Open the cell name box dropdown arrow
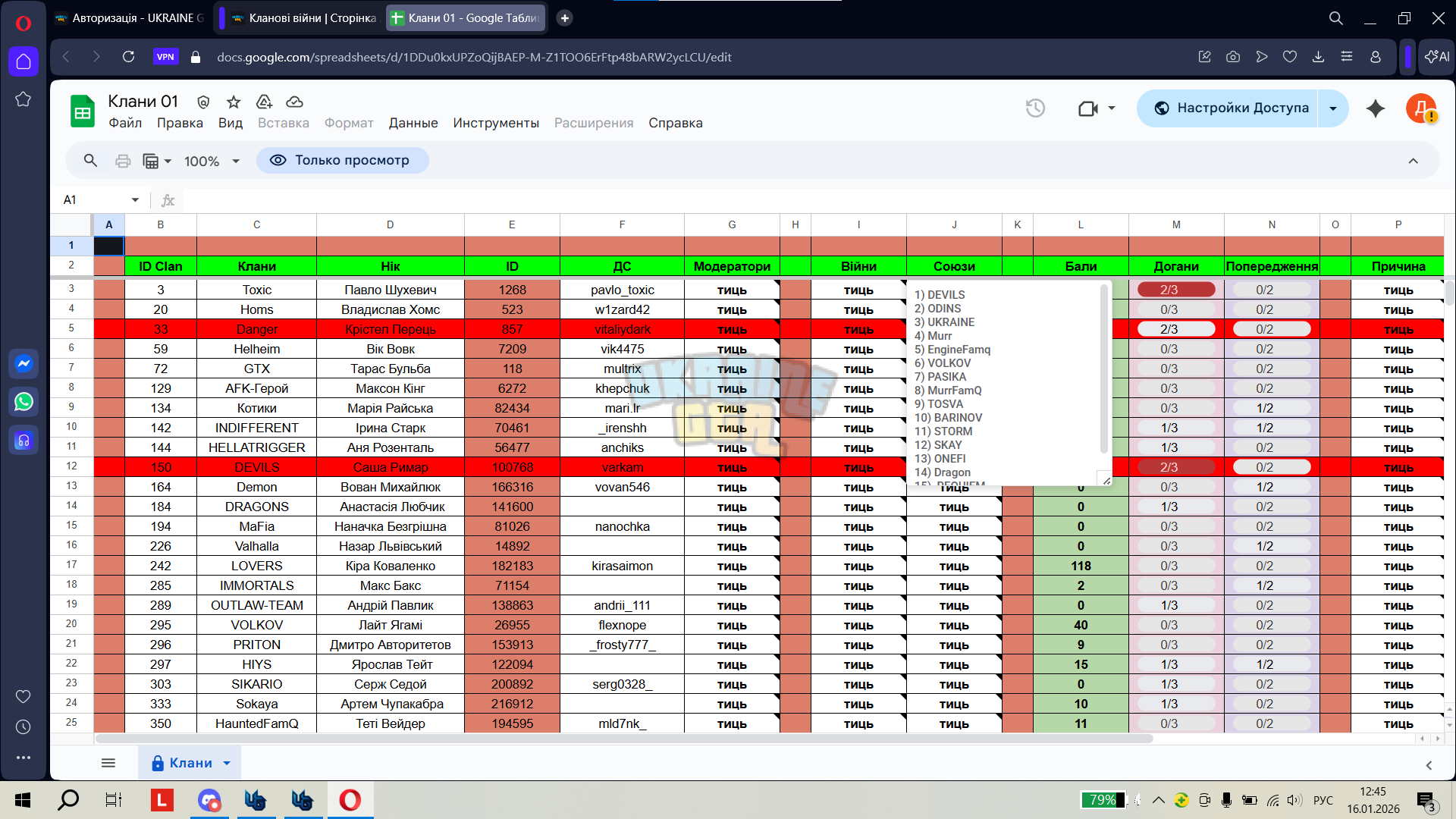1456x819 pixels. pos(135,200)
